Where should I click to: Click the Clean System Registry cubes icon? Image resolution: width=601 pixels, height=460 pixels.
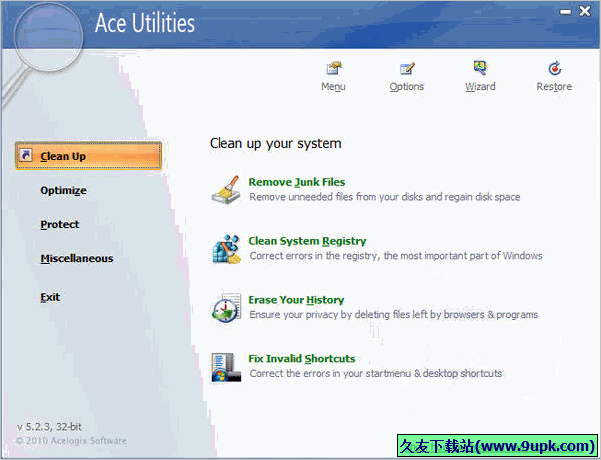(226, 249)
